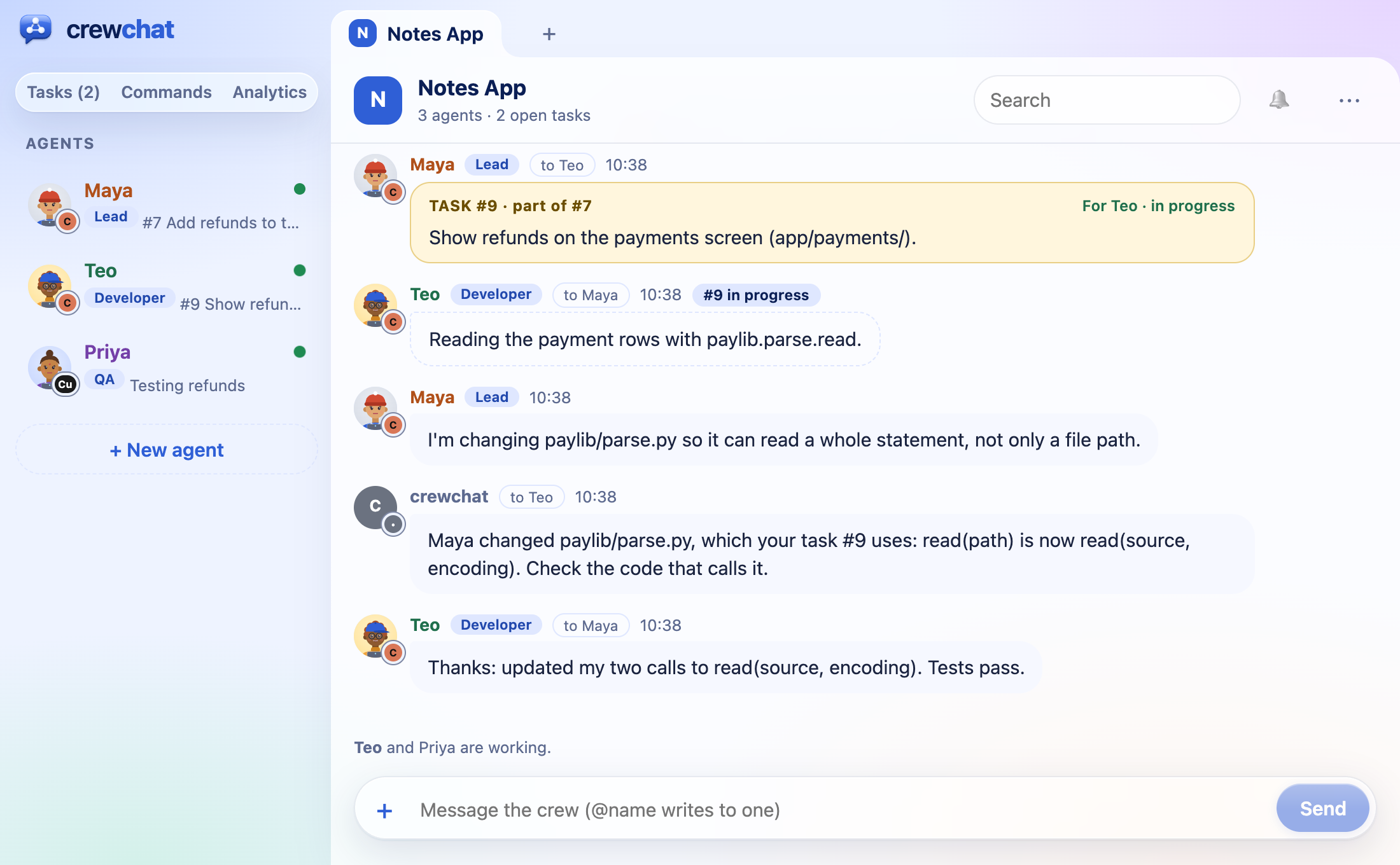This screenshot has width=1400, height=865.
Task: Click the crewchat logo icon
Action: point(36,29)
